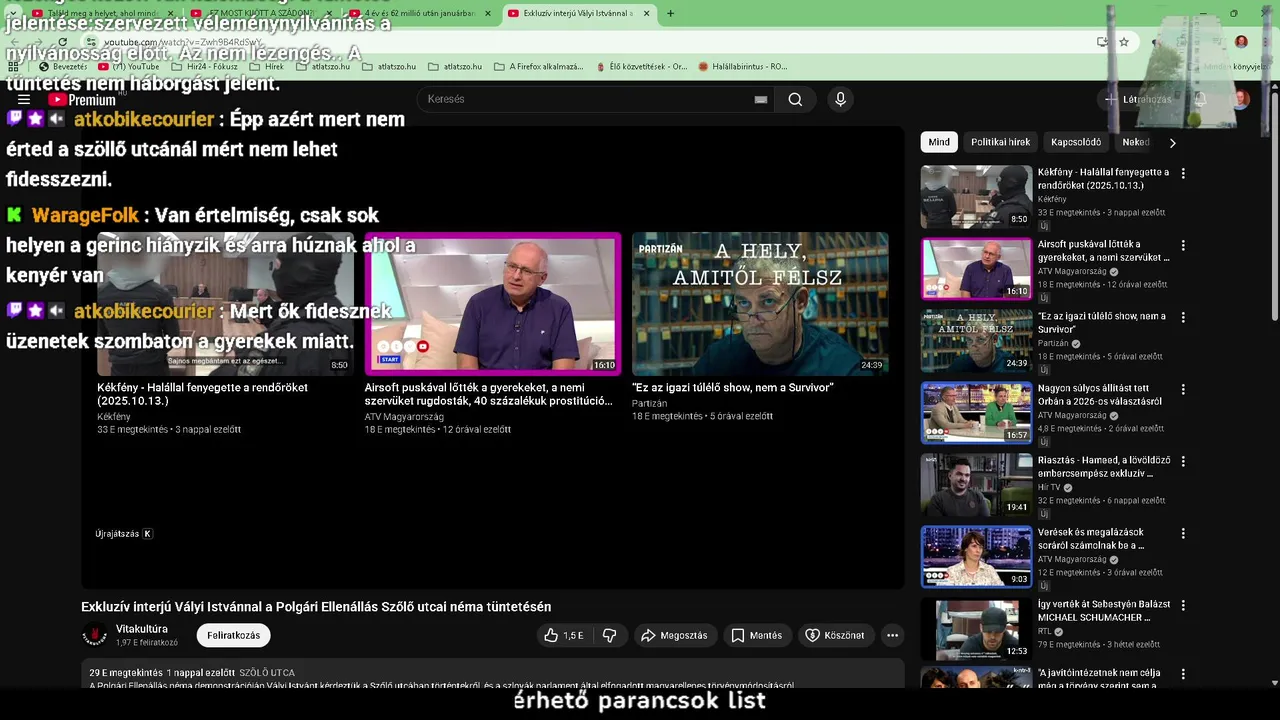1280x720 pixels.
Task: Select the Kapcsolódó chip
Action: pos(1076,142)
